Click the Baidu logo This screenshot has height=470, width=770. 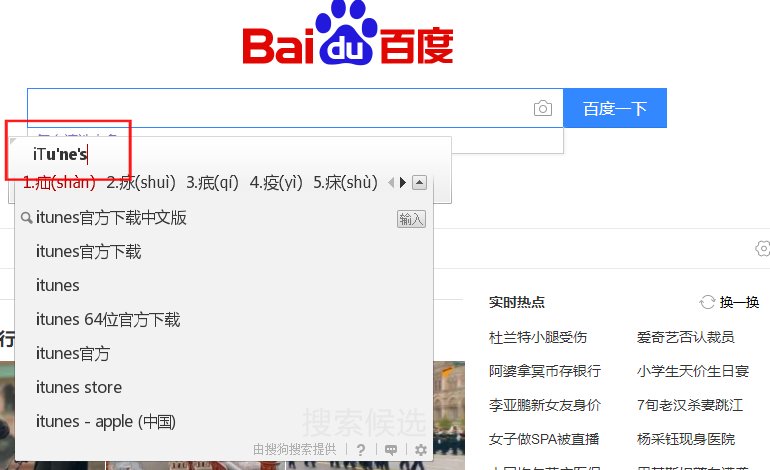(x=348, y=33)
